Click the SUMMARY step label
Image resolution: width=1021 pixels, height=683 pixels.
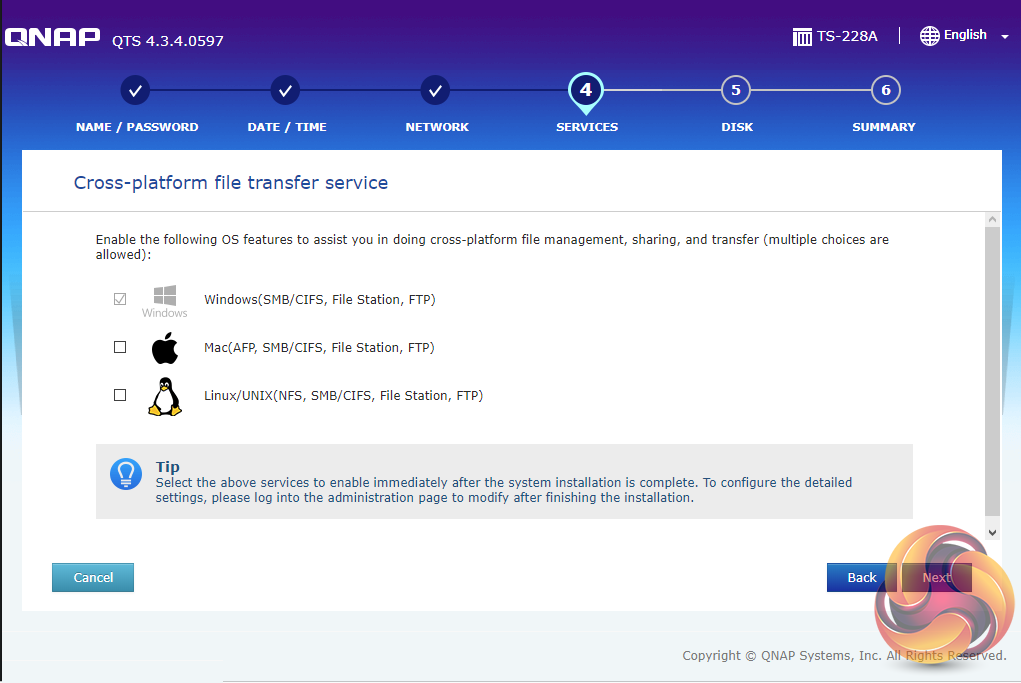click(x=884, y=127)
